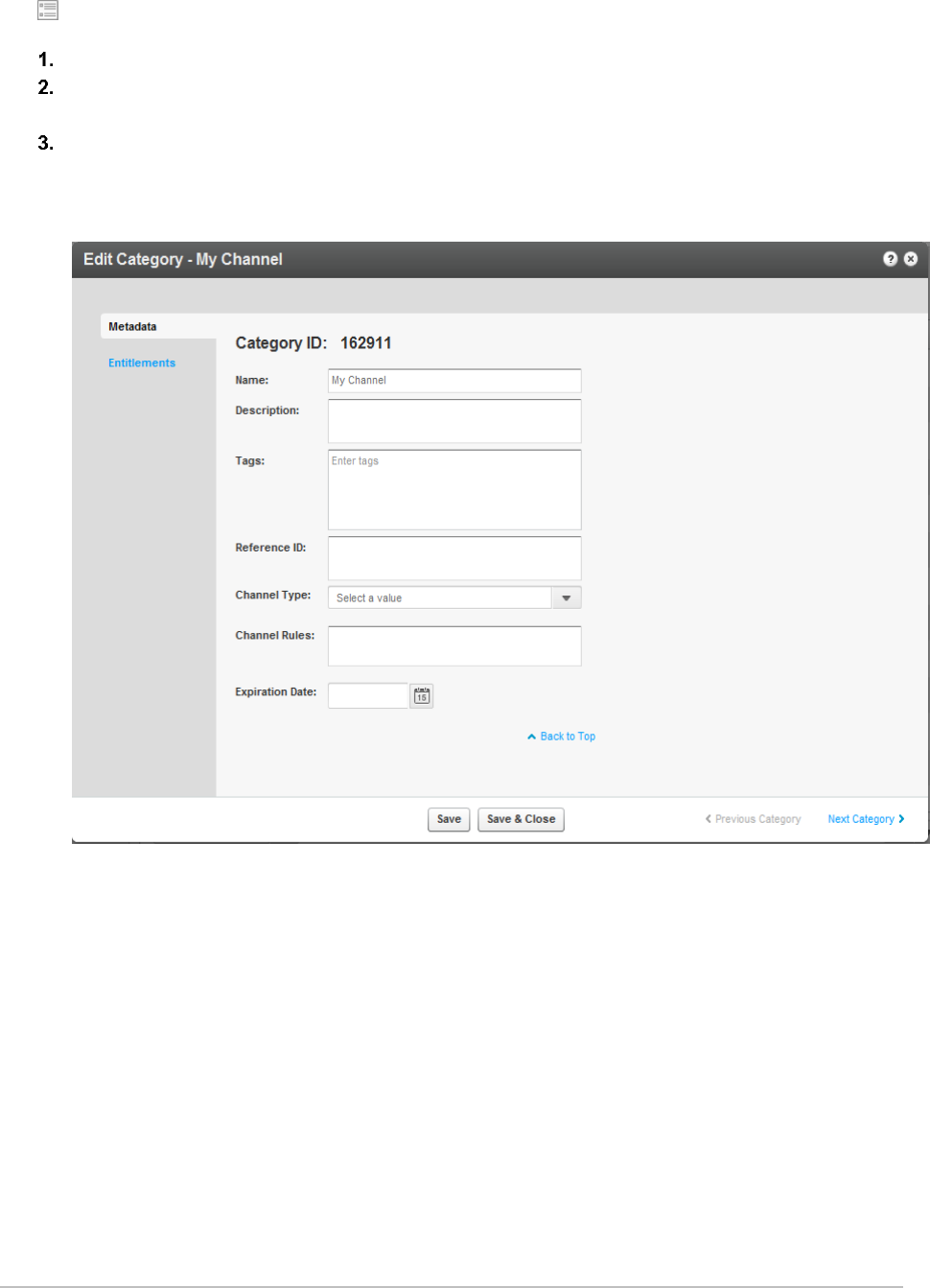Click the Tags entry box

(x=454, y=489)
